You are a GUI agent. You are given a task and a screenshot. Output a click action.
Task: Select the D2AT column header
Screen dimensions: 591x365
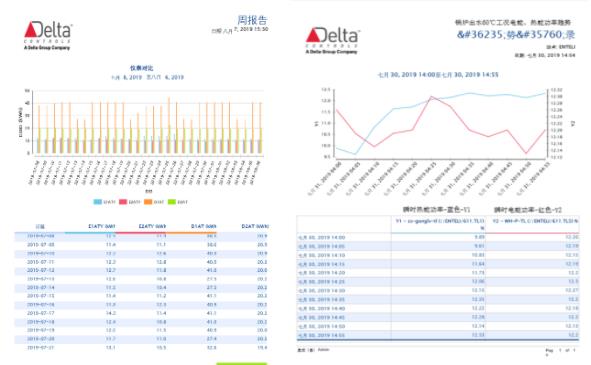255,226
